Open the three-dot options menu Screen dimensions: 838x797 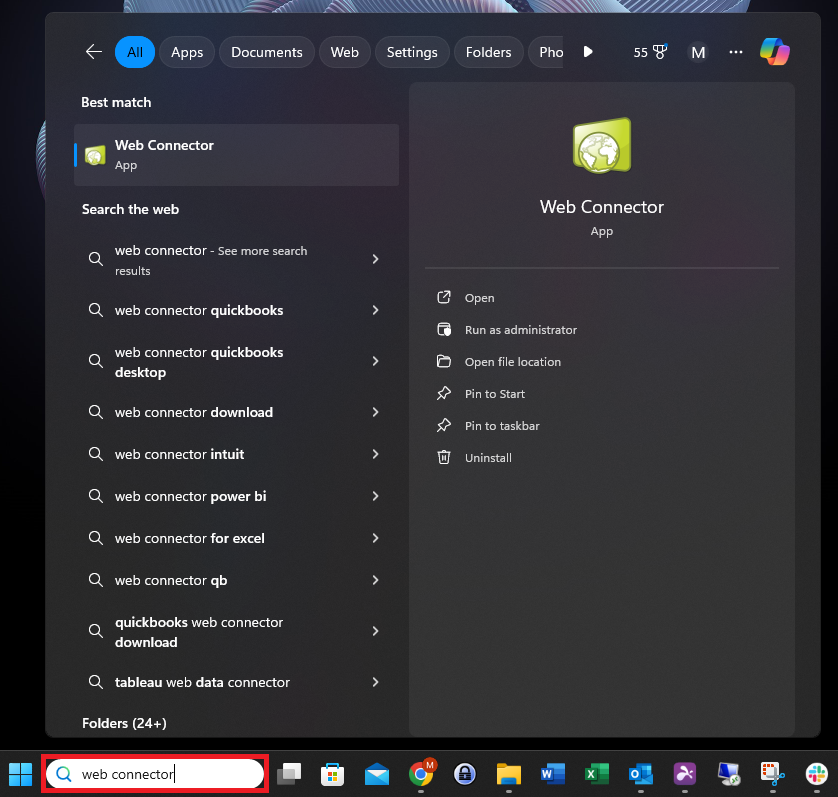click(x=736, y=52)
